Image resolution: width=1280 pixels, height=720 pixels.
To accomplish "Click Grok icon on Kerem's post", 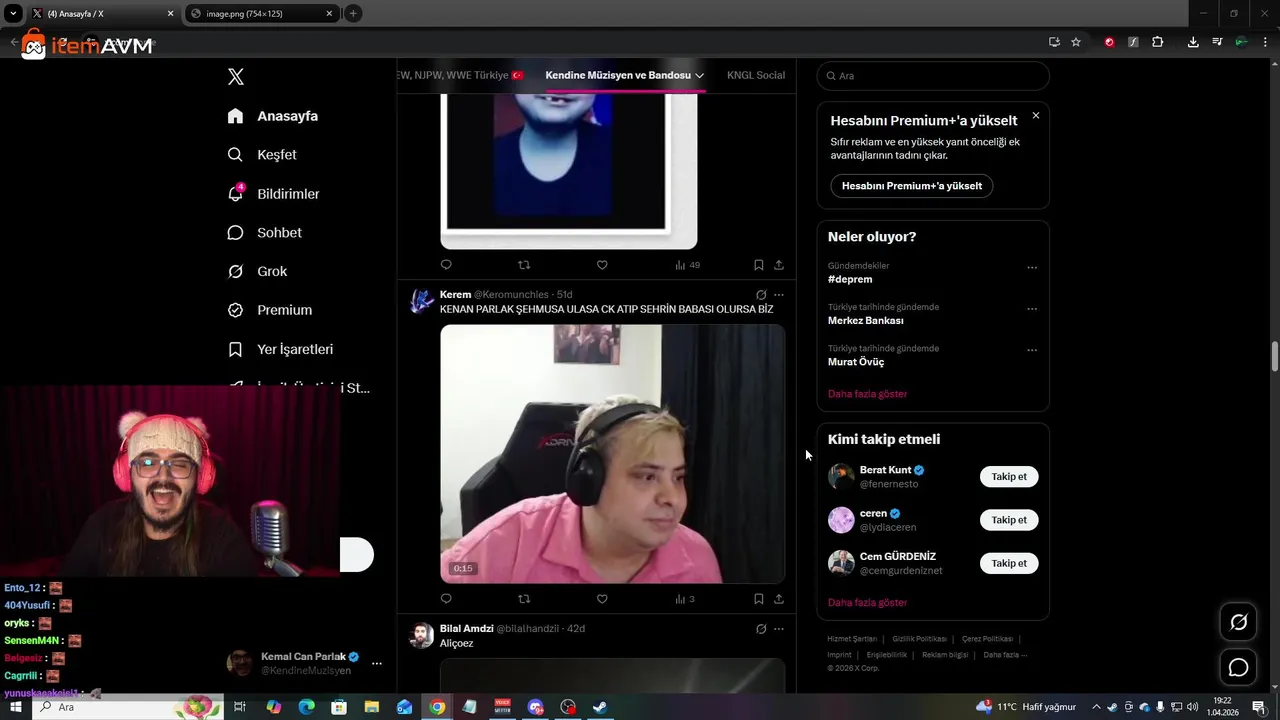I will click(x=761, y=295).
